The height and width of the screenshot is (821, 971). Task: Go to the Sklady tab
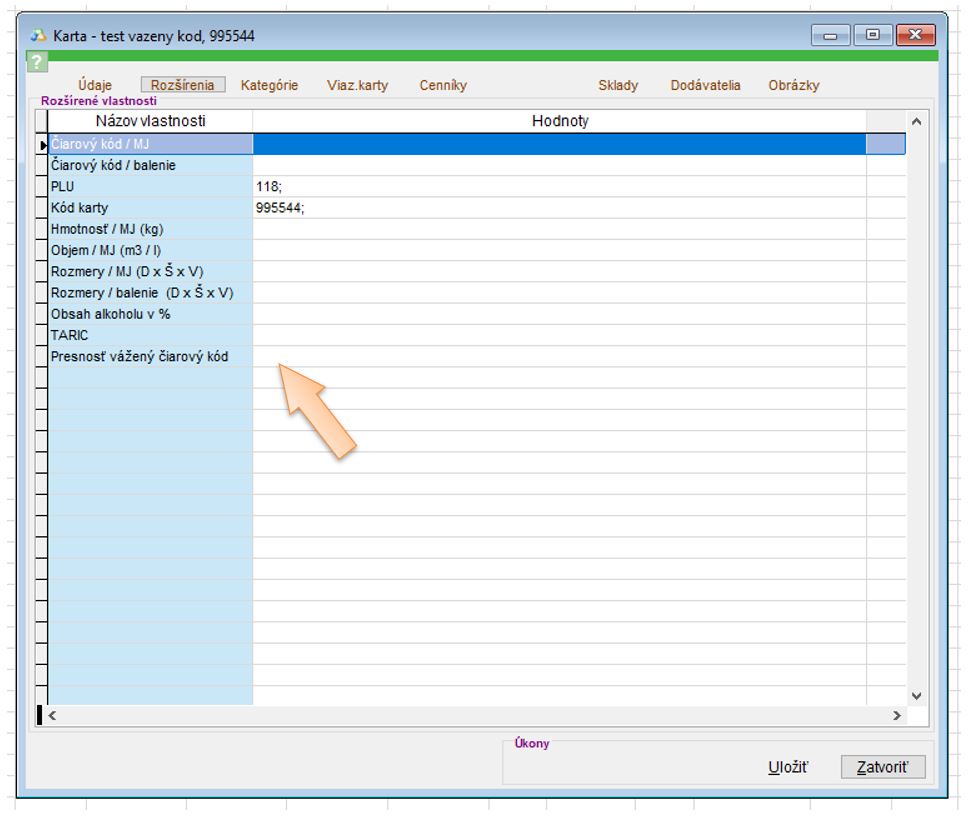[618, 85]
